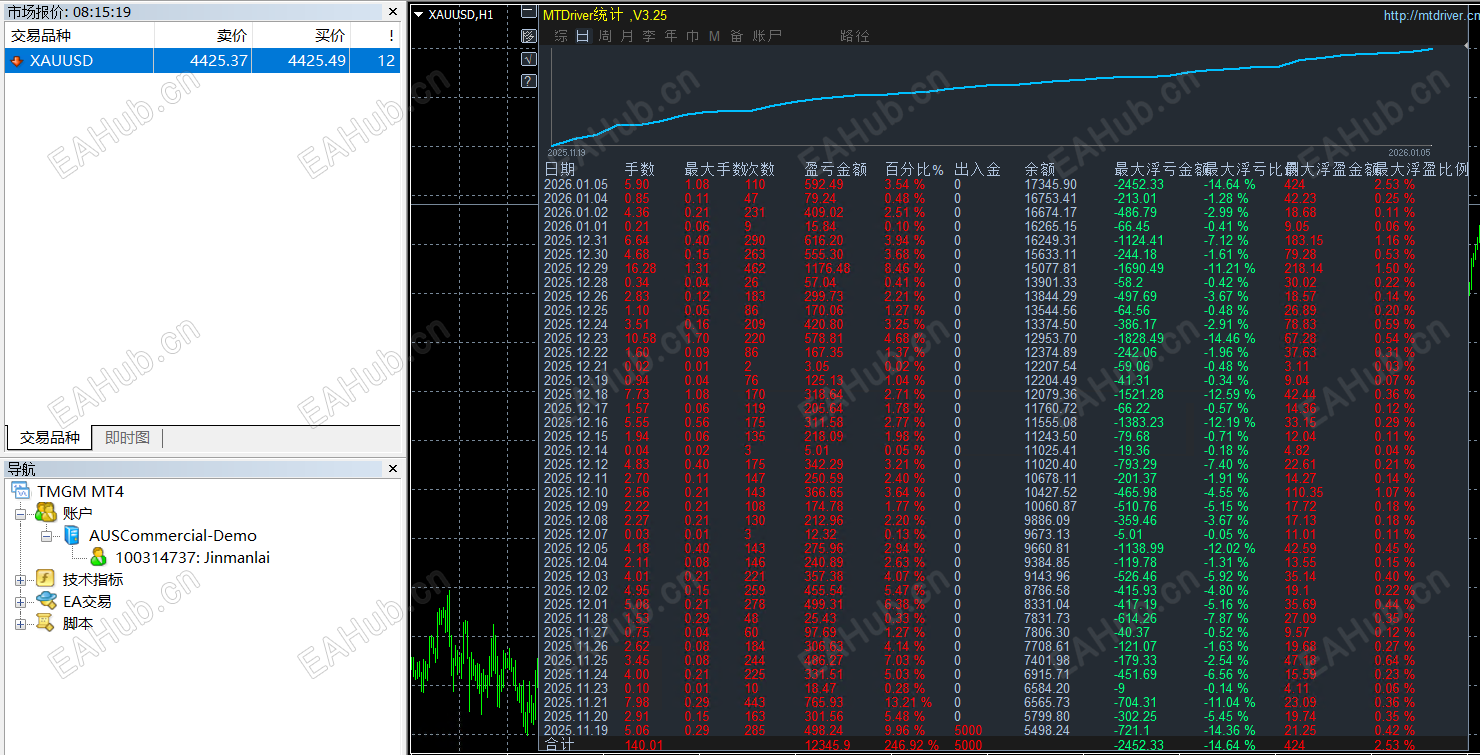Click the 合计 totals row label

tap(559, 745)
